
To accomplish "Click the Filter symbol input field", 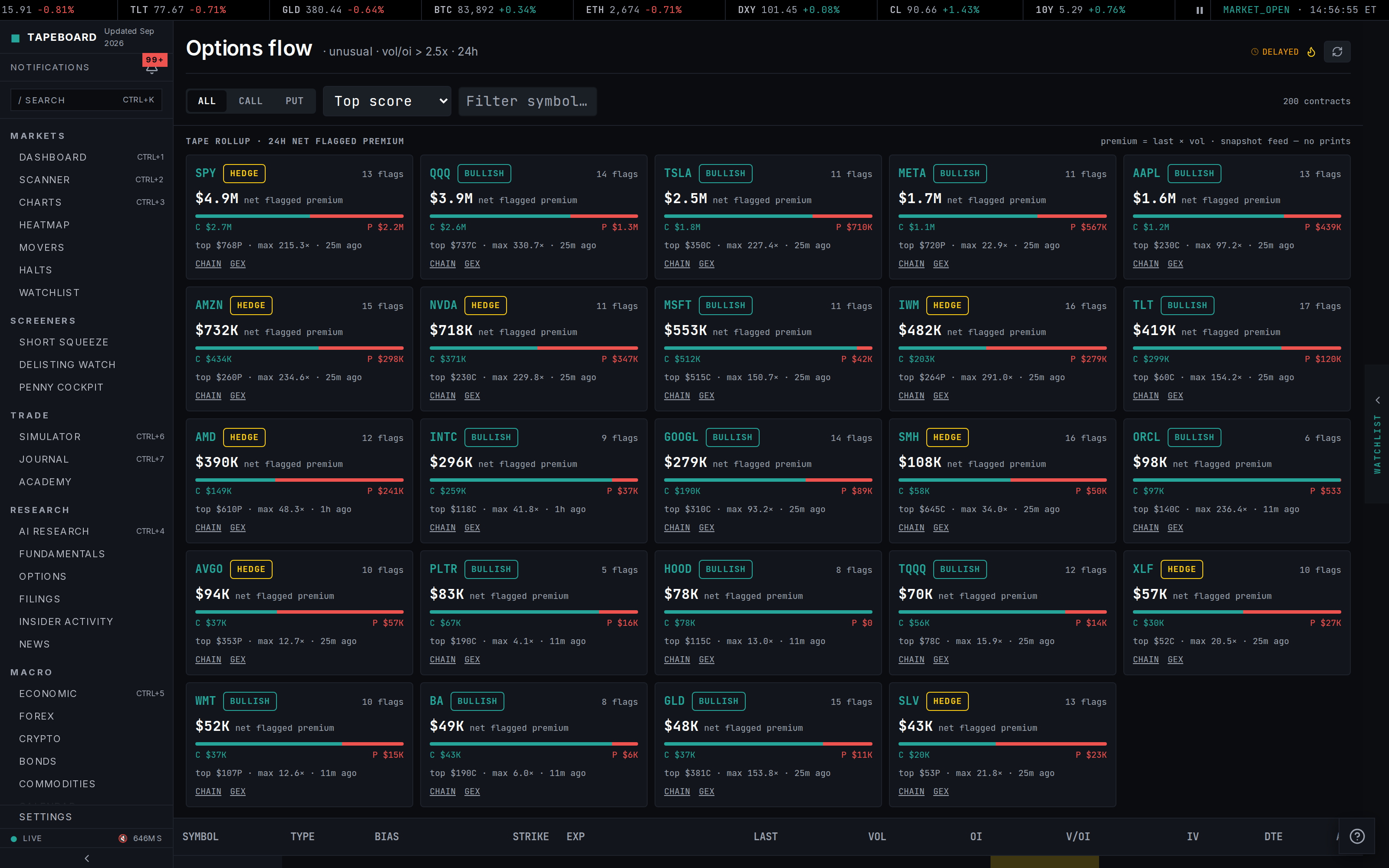I will coord(527,101).
